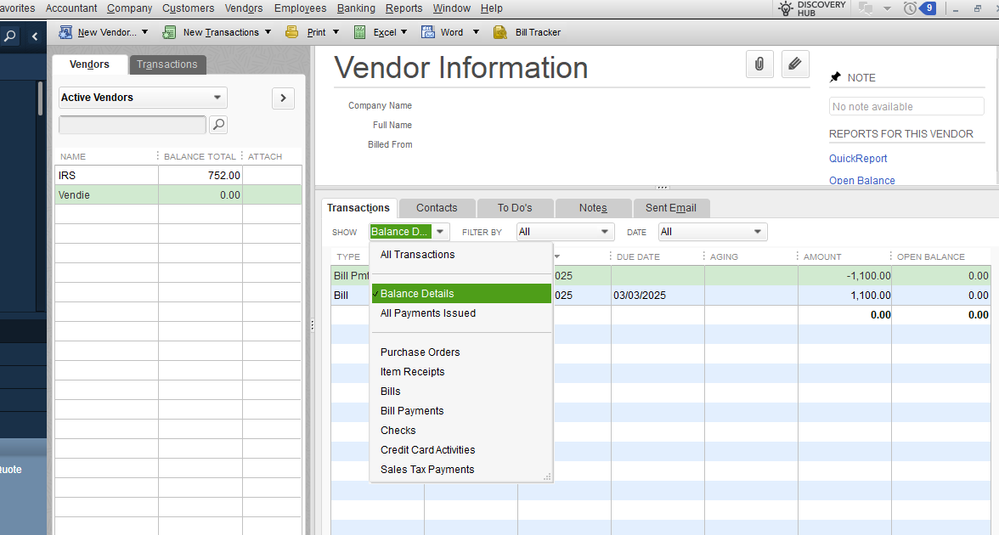Click the pushpin Note icon
Screen dimensions: 999x535
tap(835, 78)
